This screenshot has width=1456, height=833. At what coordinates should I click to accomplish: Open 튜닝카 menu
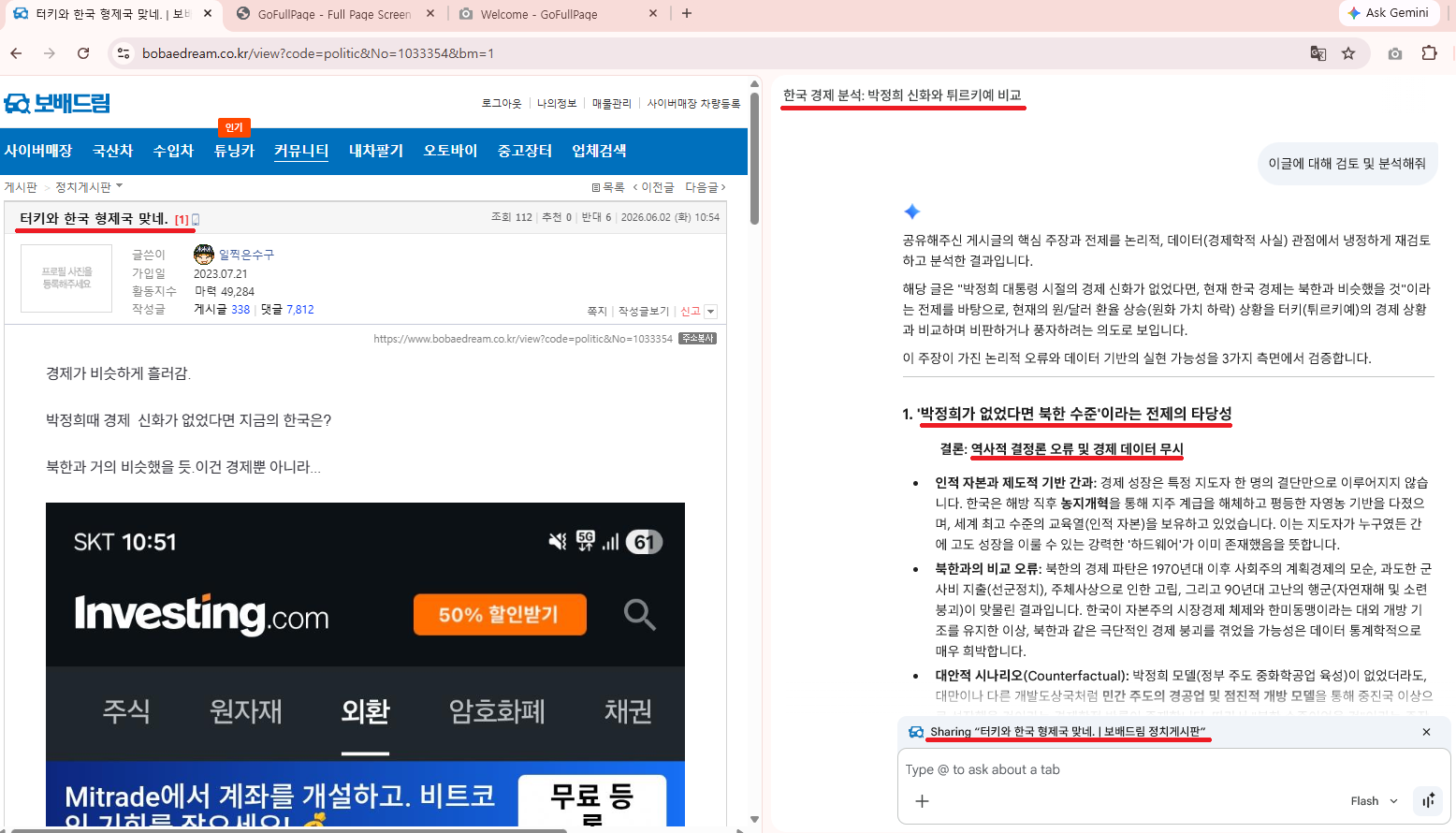[234, 151]
